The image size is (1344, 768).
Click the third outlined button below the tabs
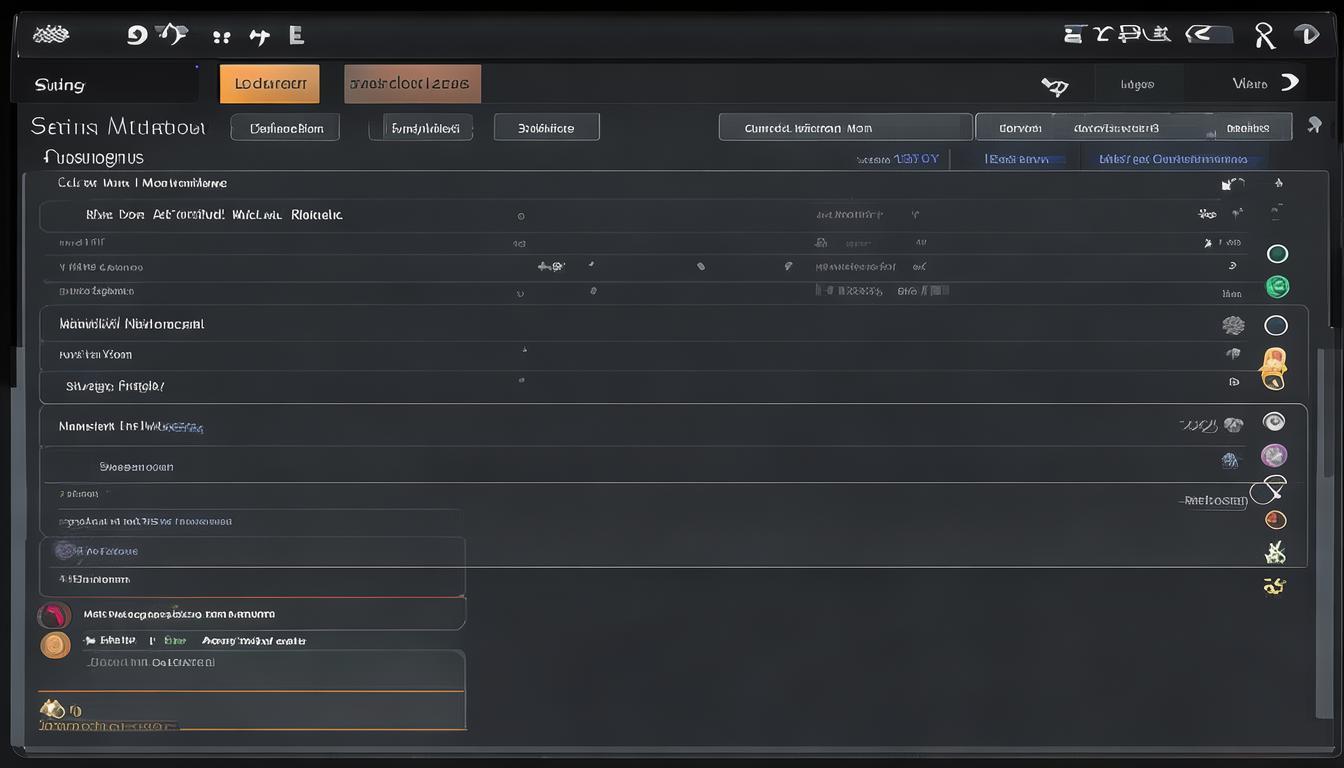pos(546,127)
